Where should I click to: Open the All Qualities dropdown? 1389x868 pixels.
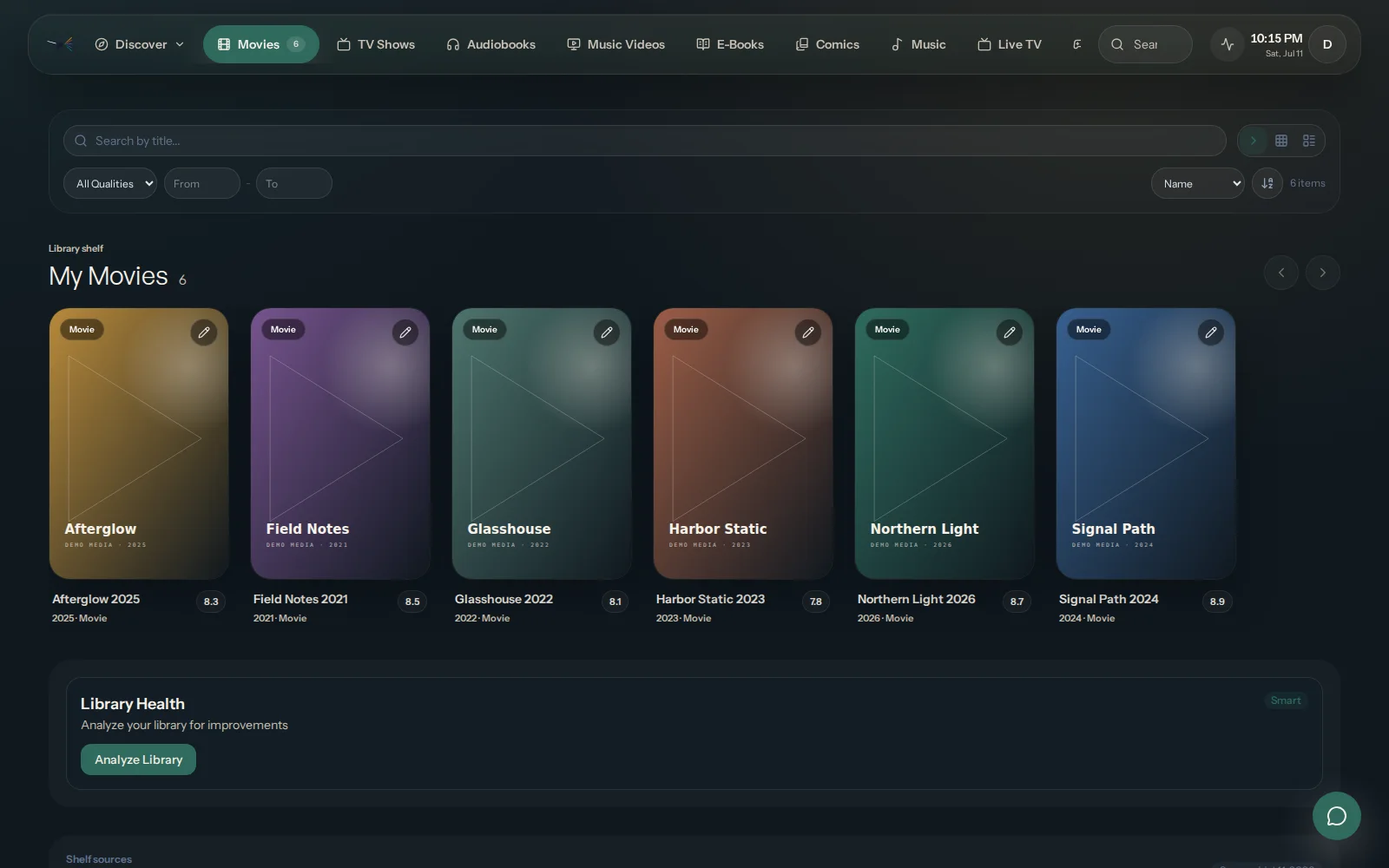coord(110,183)
